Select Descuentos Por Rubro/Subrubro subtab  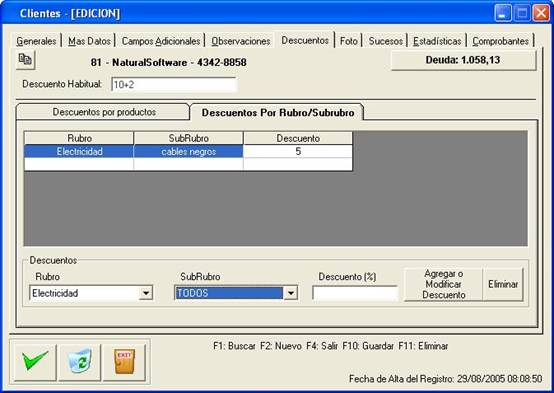pyautogui.click(x=278, y=112)
